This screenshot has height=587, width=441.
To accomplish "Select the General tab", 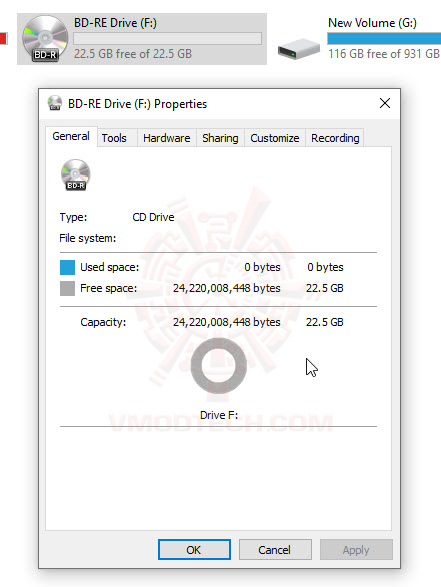I will (x=71, y=136).
